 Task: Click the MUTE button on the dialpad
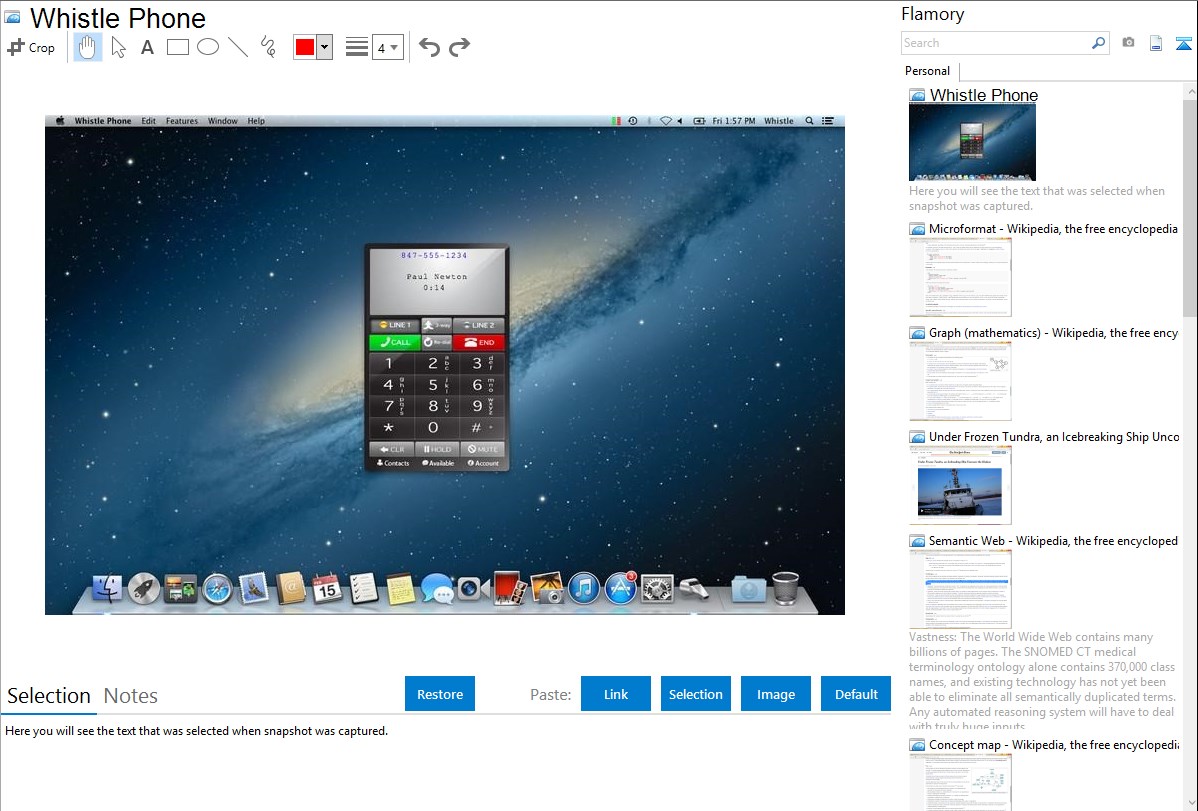click(x=482, y=449)
